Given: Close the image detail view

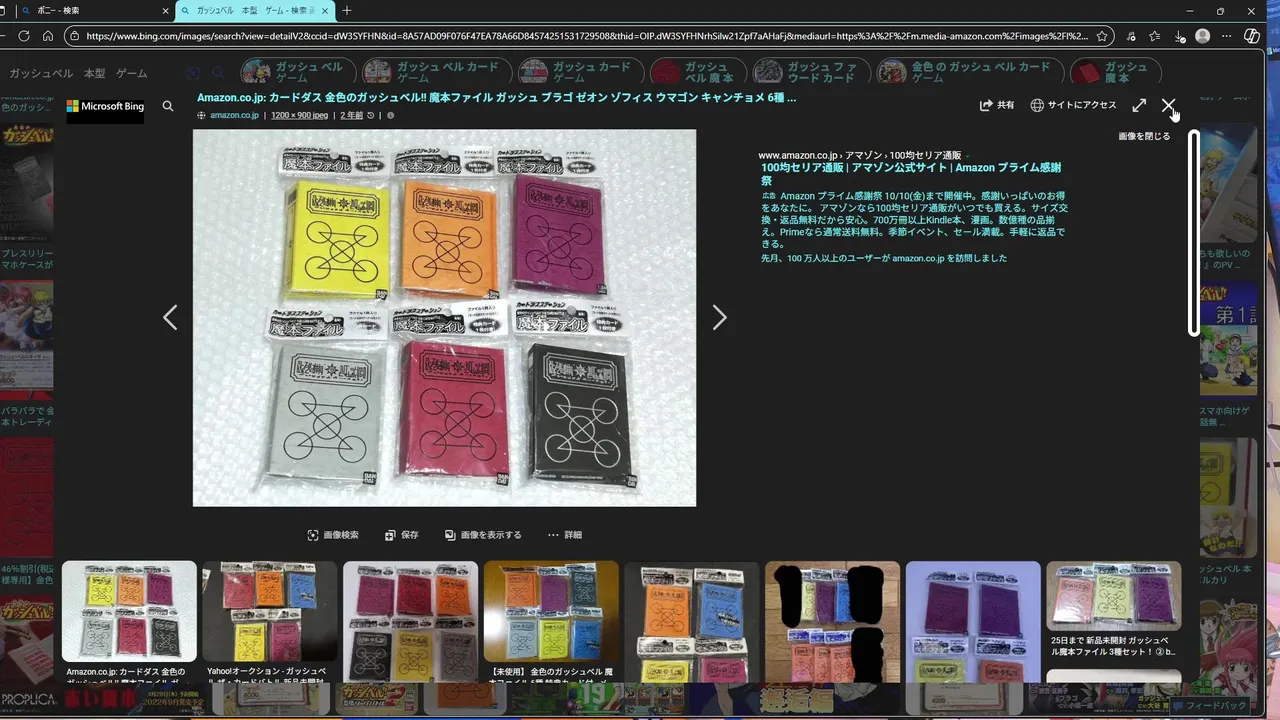Looking at the screenshot, I should click(x=1168, y=105).
